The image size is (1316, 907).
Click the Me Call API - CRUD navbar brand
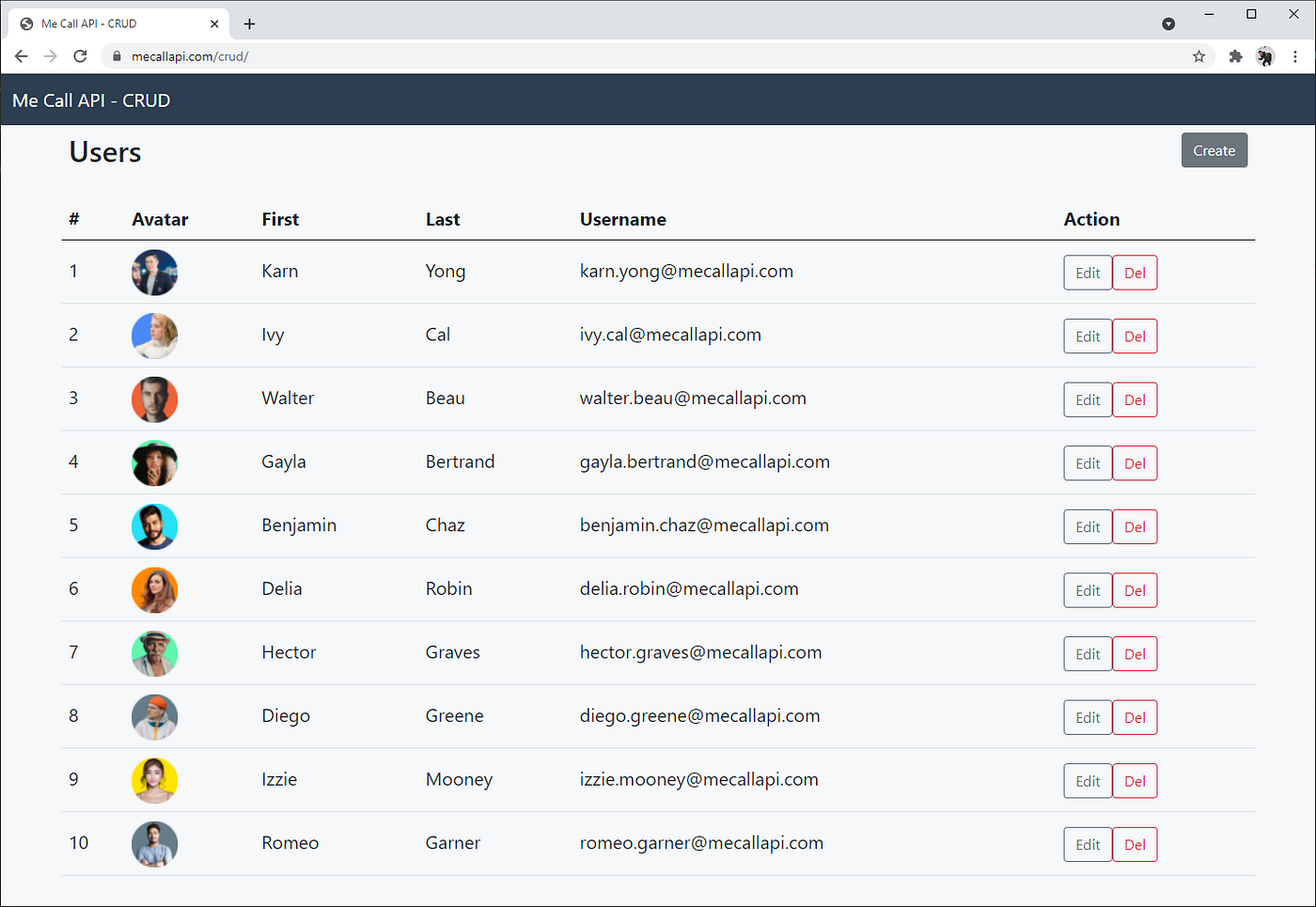click(91, 100)
